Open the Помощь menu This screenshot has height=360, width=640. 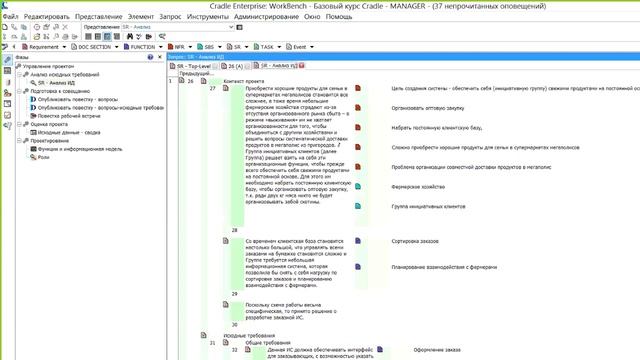pos(339,17)
